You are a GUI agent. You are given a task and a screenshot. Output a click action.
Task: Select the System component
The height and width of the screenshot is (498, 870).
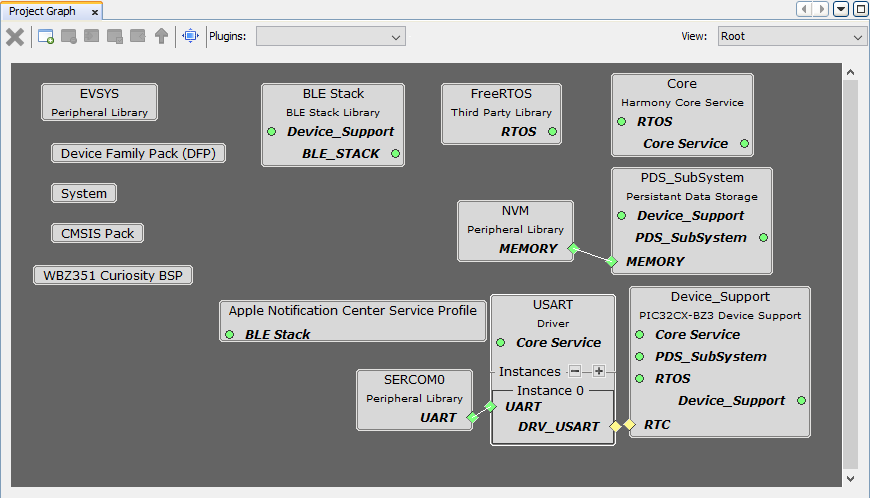pyautogui.click(x=84, y=193)
